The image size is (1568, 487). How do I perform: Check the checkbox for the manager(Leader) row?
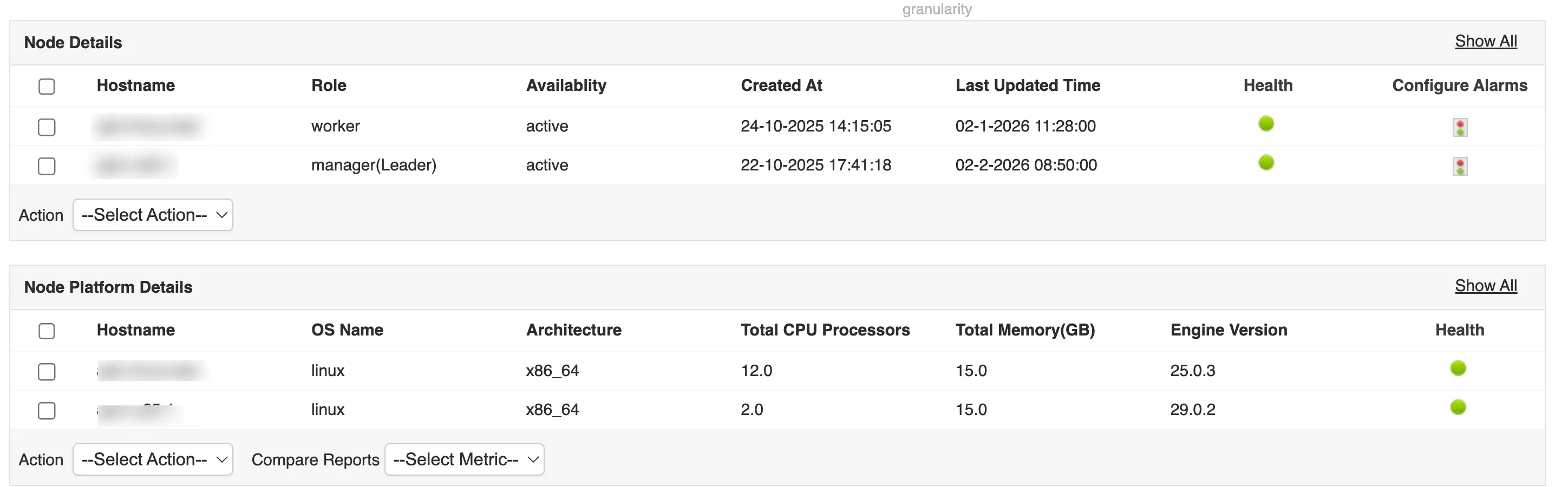(47, 166)
